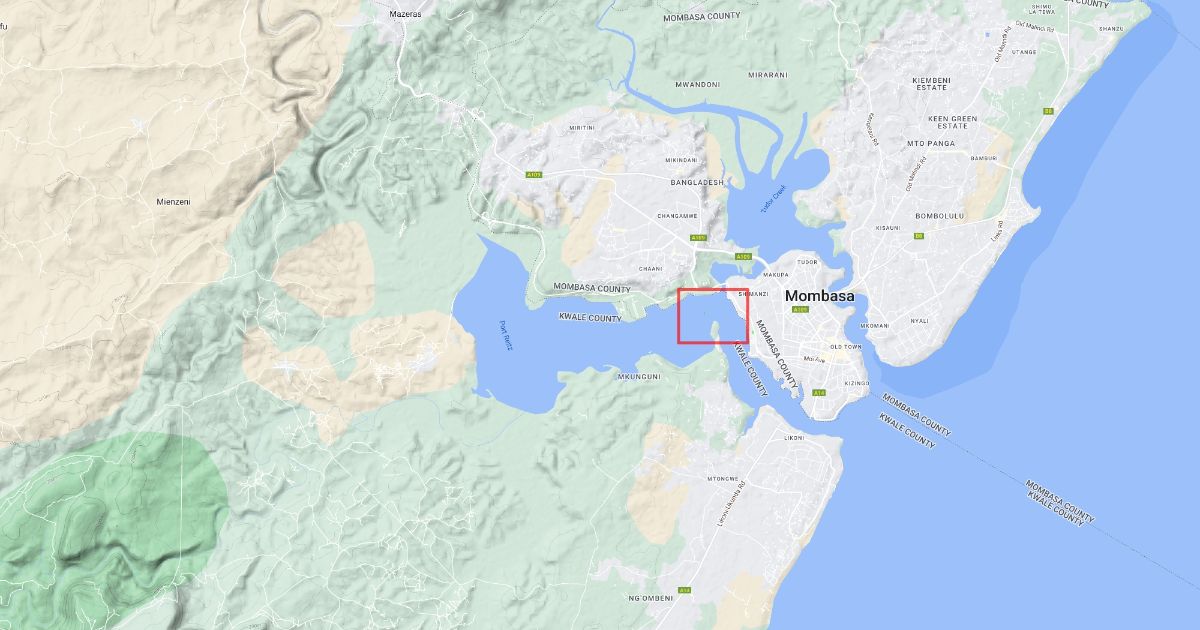Click the Mienzeni place label
The image size is (1200, 630).
(x=173, y=201)
